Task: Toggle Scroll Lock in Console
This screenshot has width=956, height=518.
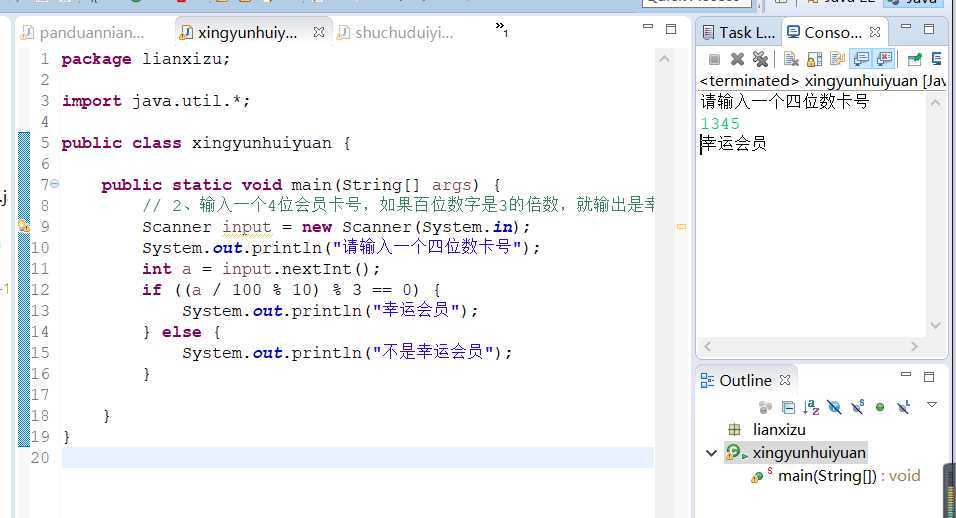Action: click(814, 59)
